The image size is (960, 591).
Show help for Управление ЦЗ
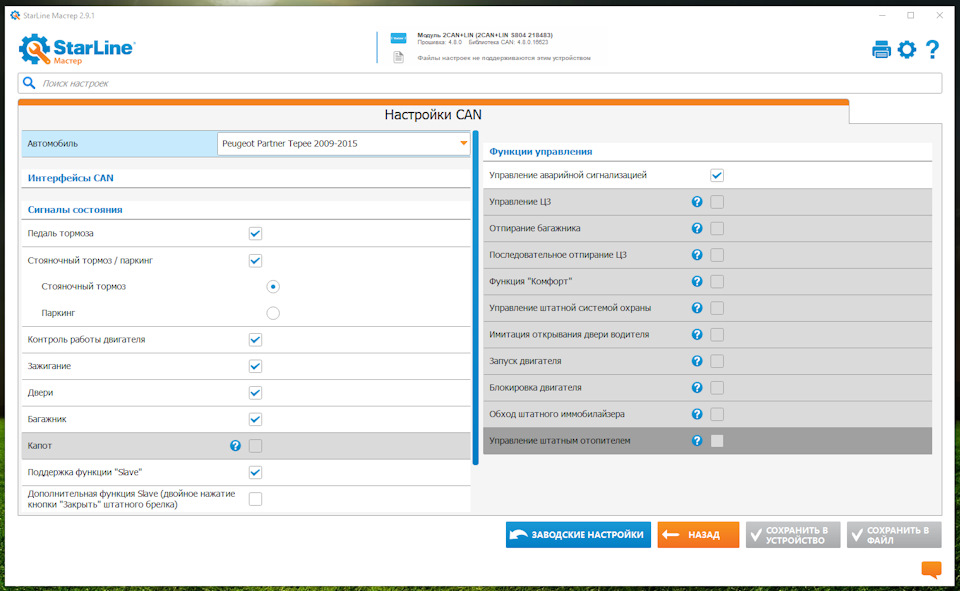pos(697,201)
